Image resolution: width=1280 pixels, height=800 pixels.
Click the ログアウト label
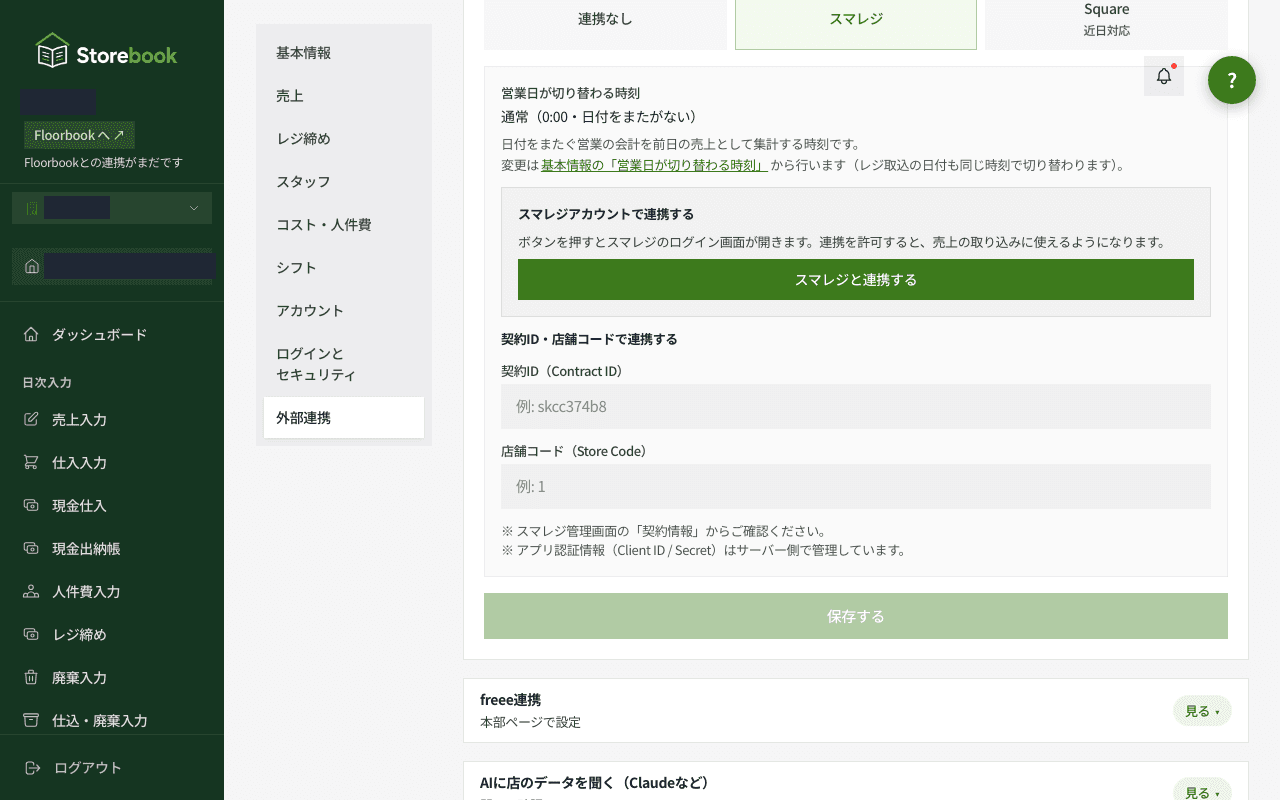point(88,767)
